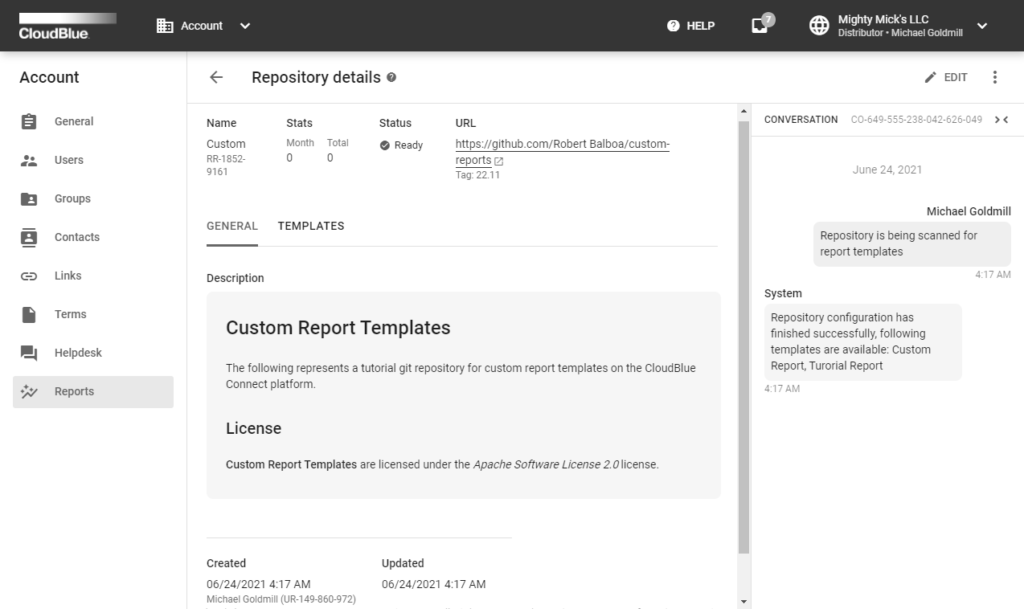Screen dimensions: 1024x609
Task: Select the Terms document icon
Action: coord(31,314)
